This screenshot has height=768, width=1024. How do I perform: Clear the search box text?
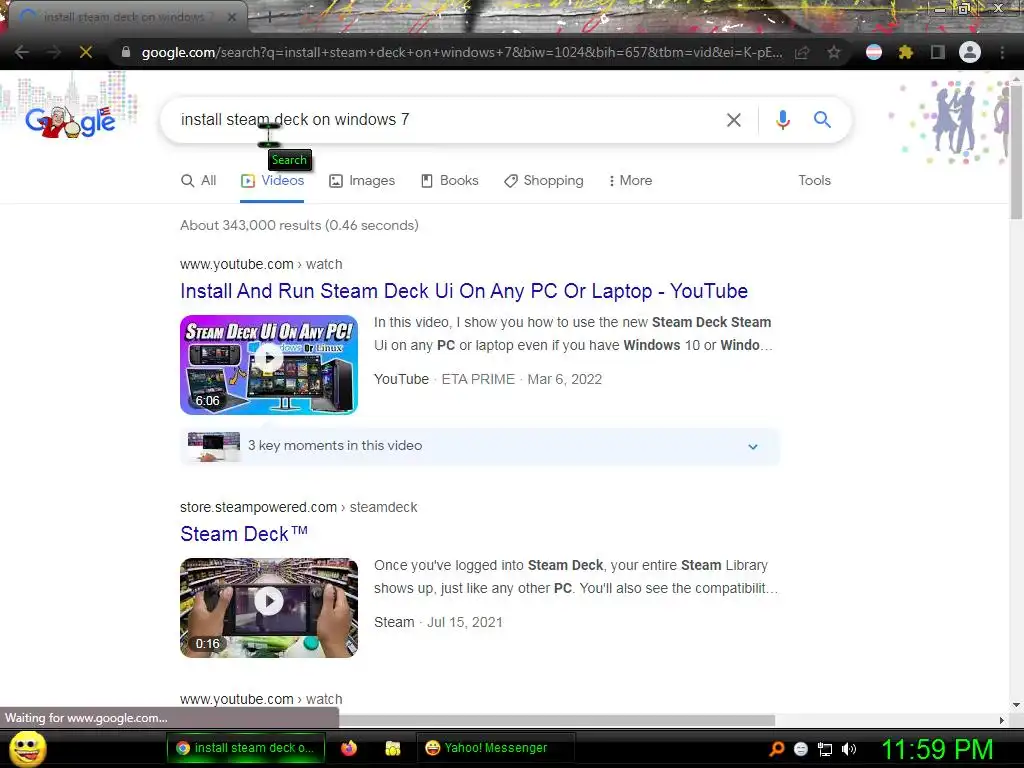(734, 120)
